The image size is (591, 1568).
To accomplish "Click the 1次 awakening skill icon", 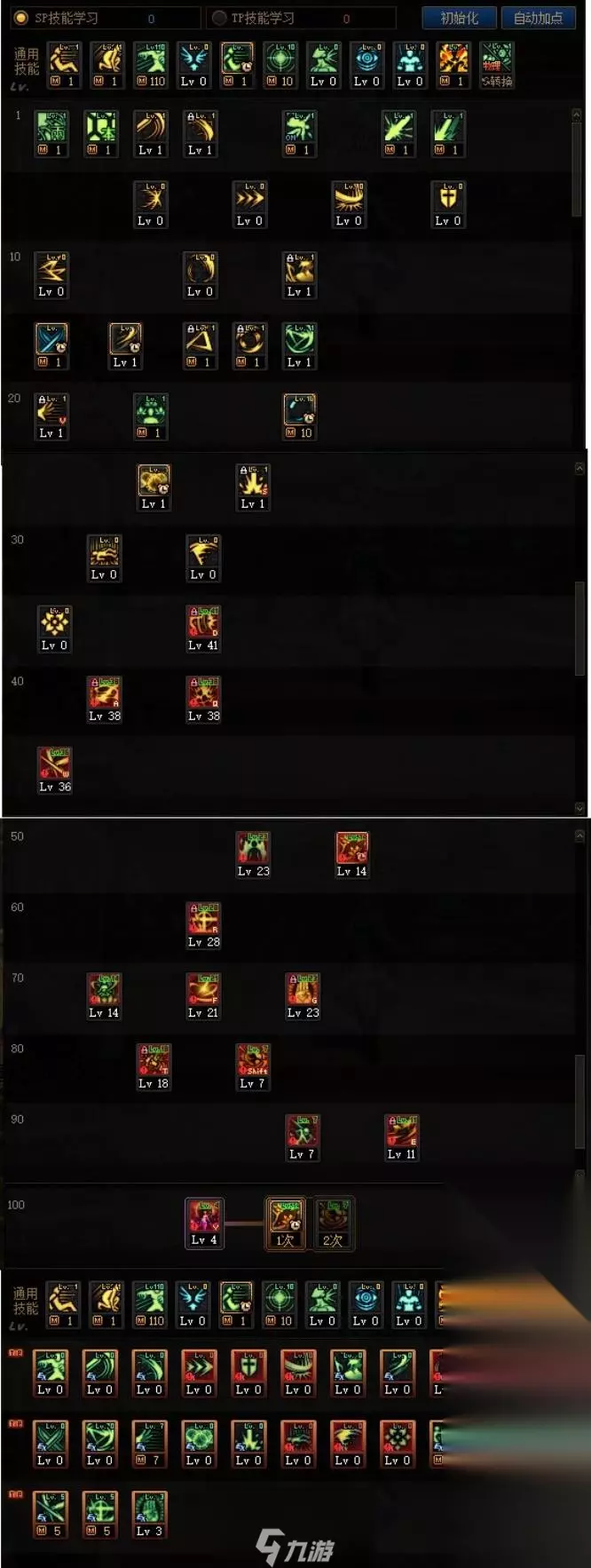I will click(286, 1224).
